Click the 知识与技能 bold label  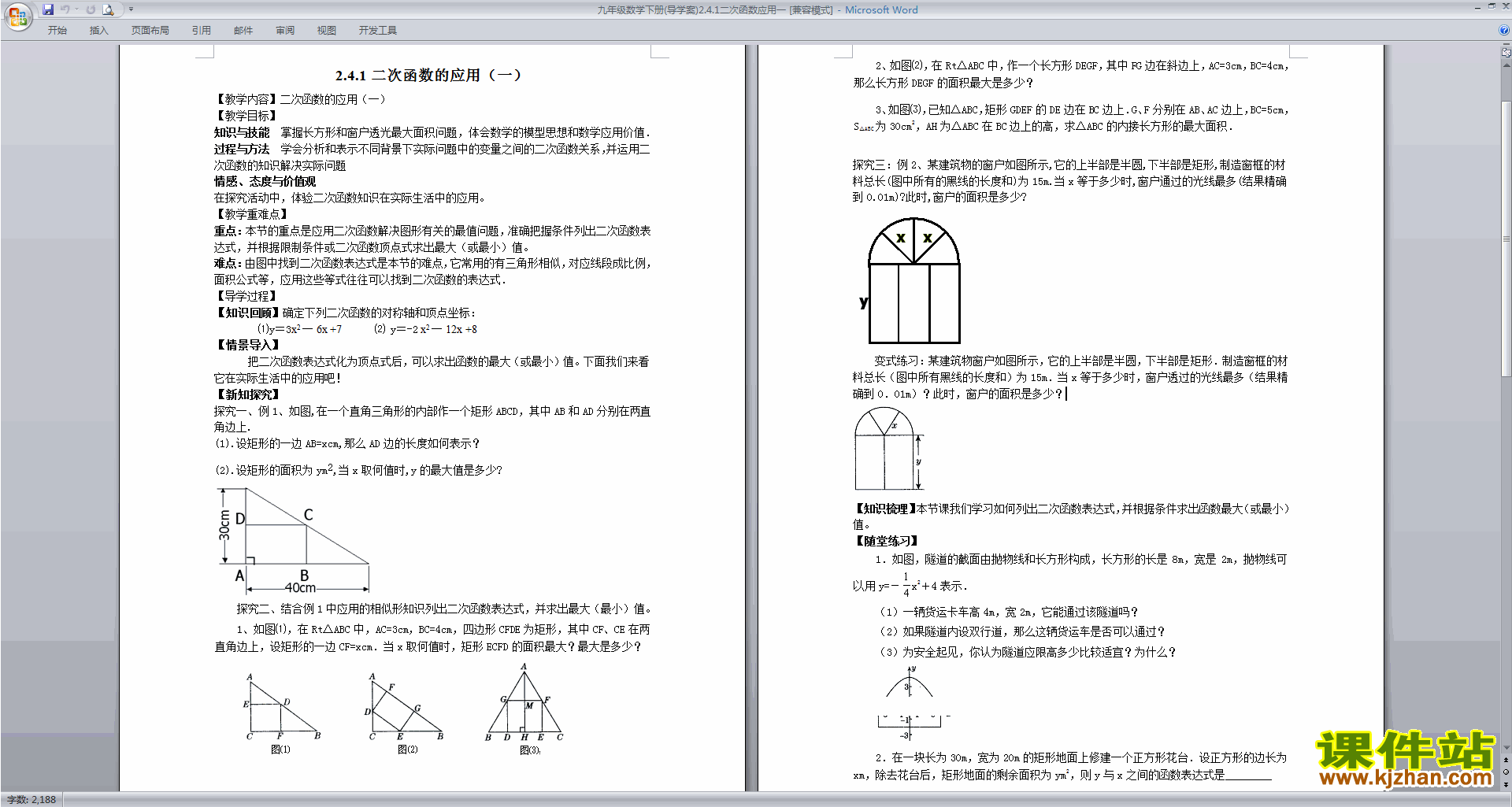(x=242, y=132)
